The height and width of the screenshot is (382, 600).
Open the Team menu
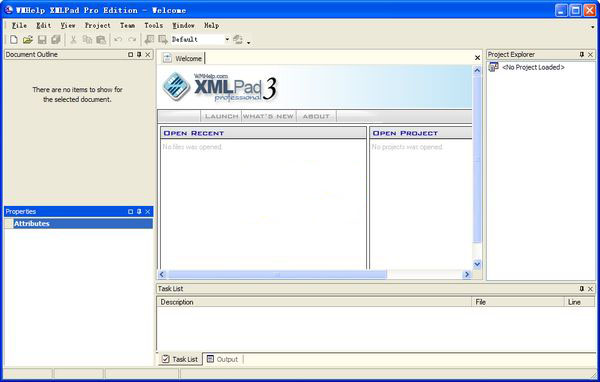coord(127,26)
